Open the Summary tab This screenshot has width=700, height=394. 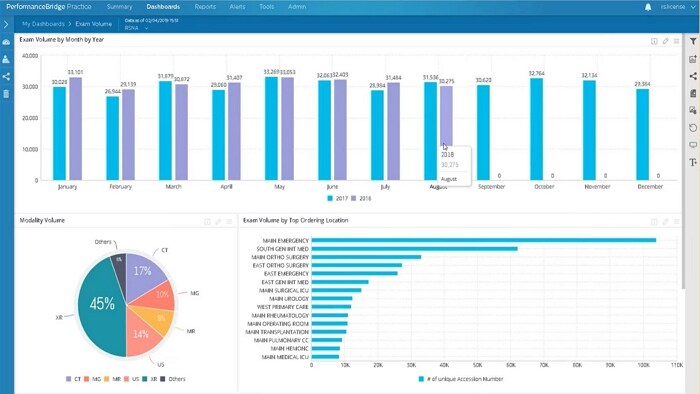coord(119,7)
